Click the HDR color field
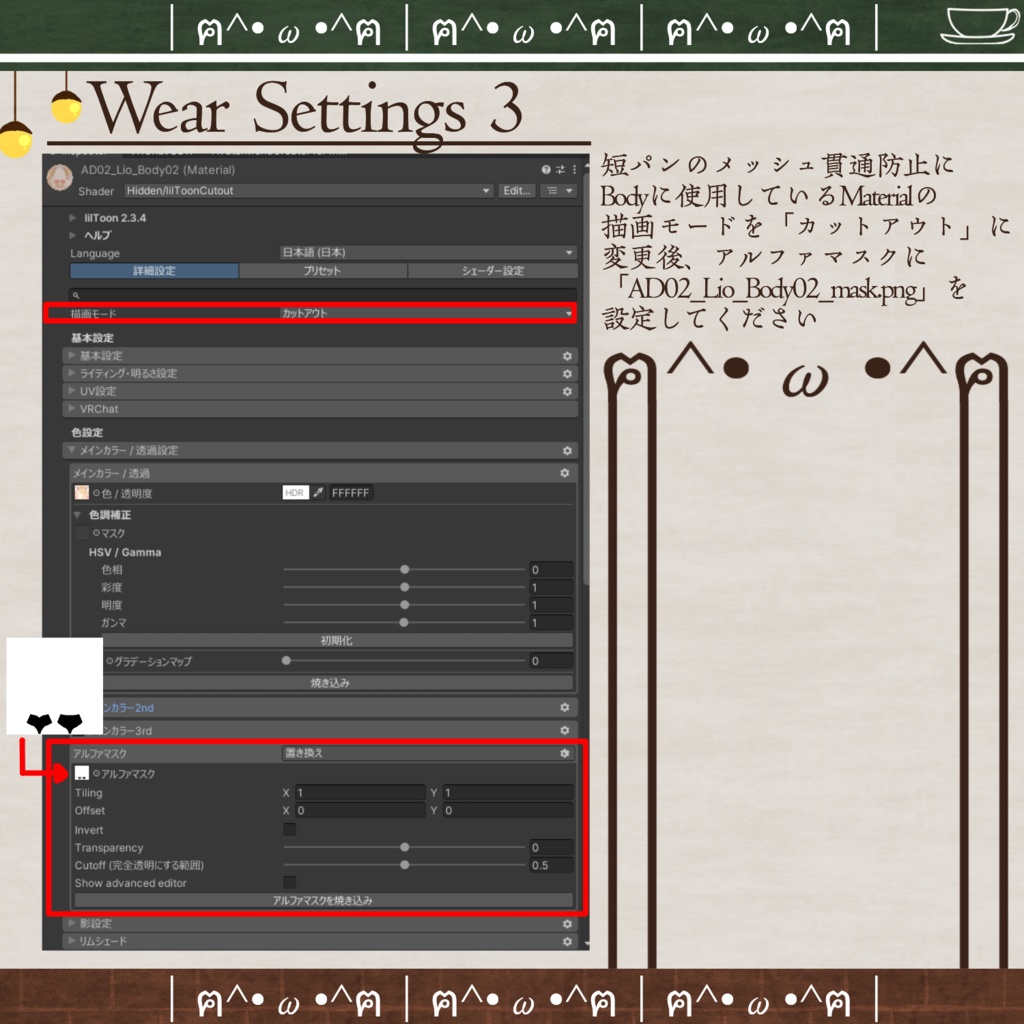The width and height of the screenshot is (1024, 1024). click(x=295, y=492)
